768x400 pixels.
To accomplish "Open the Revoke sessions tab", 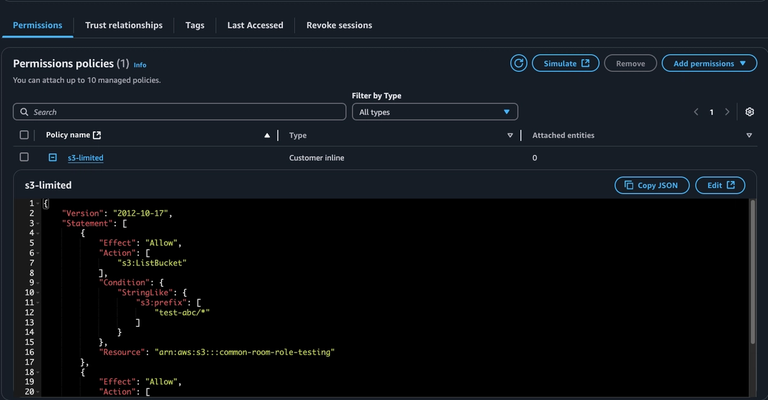I will [339, 25].
